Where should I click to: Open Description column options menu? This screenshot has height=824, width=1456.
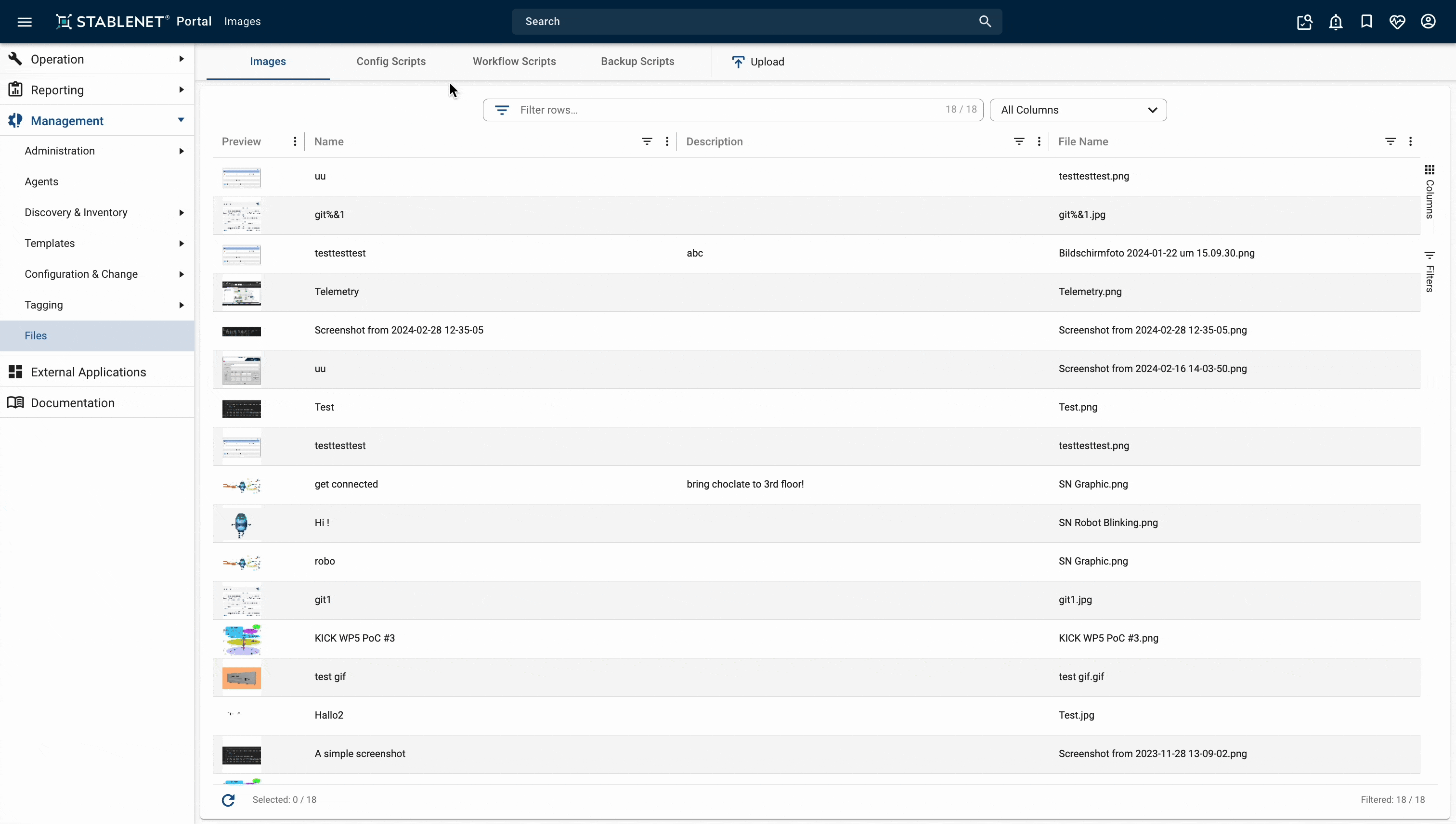click(x=1039, y=142)
